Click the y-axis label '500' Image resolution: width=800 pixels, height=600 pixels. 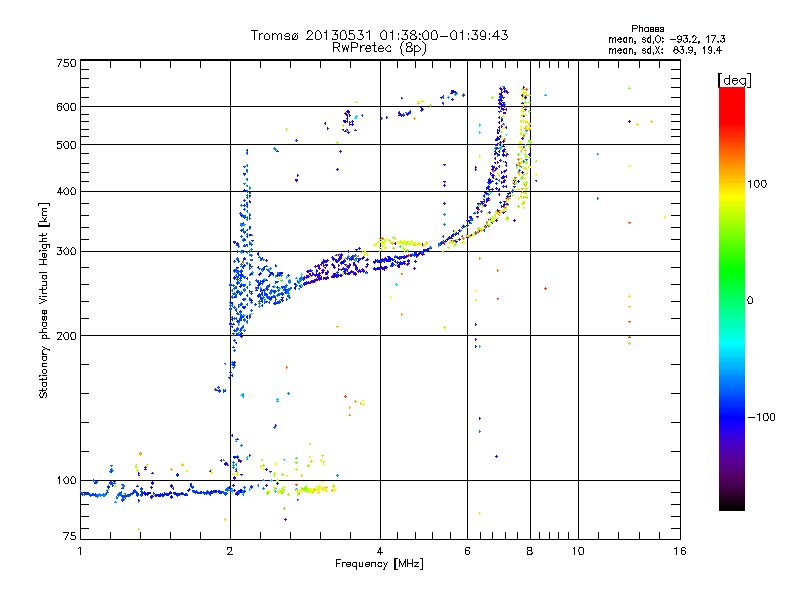click(x=66, y=145)
